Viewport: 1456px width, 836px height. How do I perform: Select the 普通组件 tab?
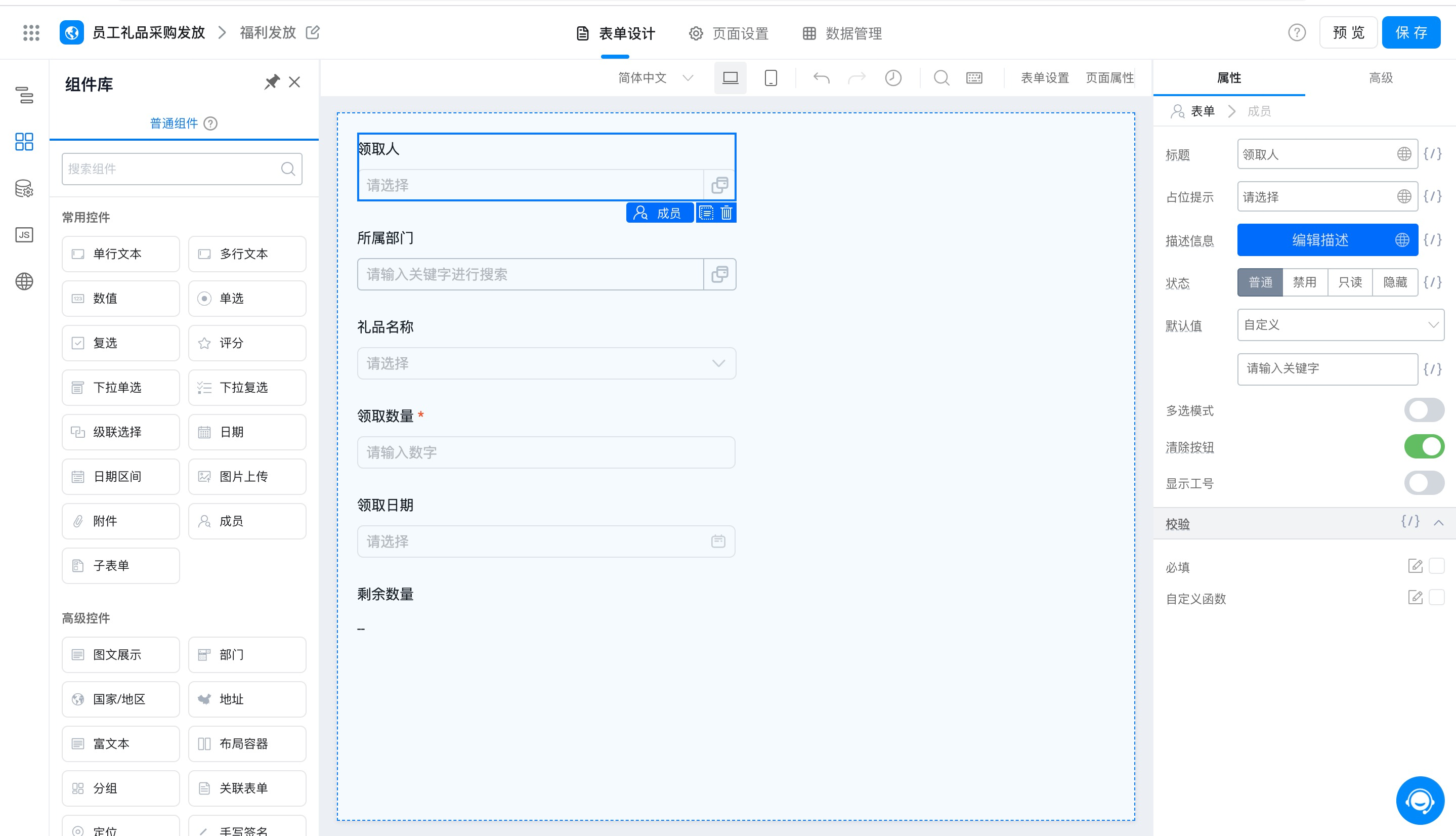[174, 123]
